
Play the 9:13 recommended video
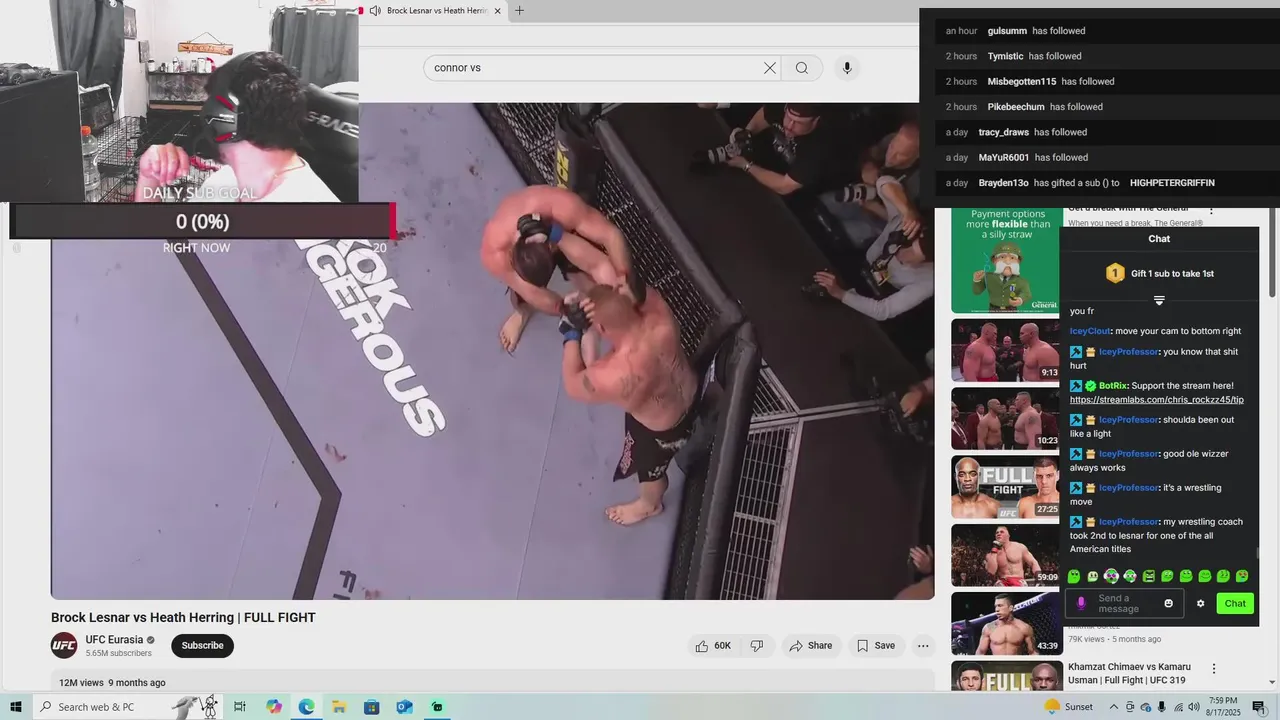tap(1005, 350)
